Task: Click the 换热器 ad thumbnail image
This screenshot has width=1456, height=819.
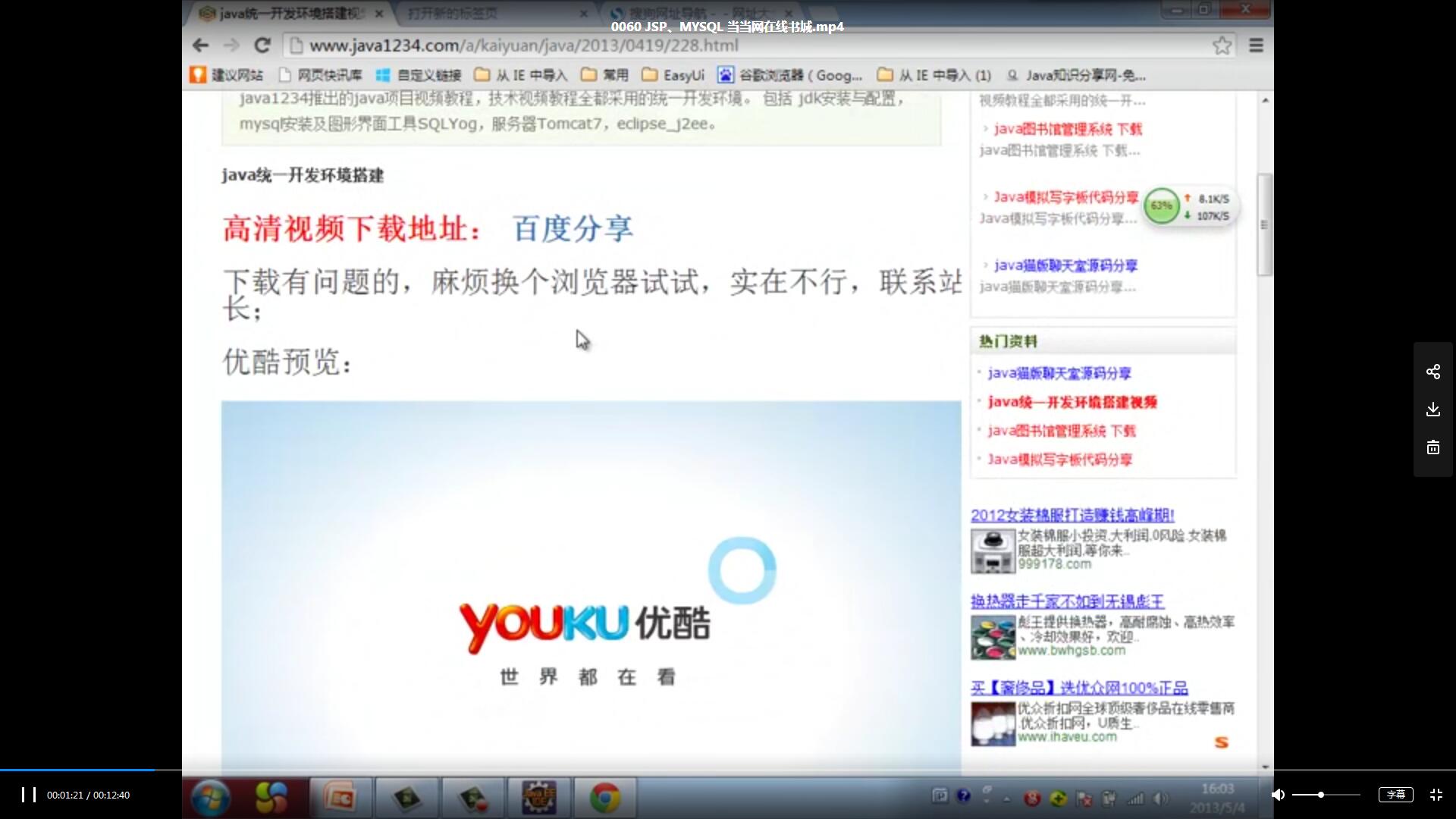Action: point(993,638)
